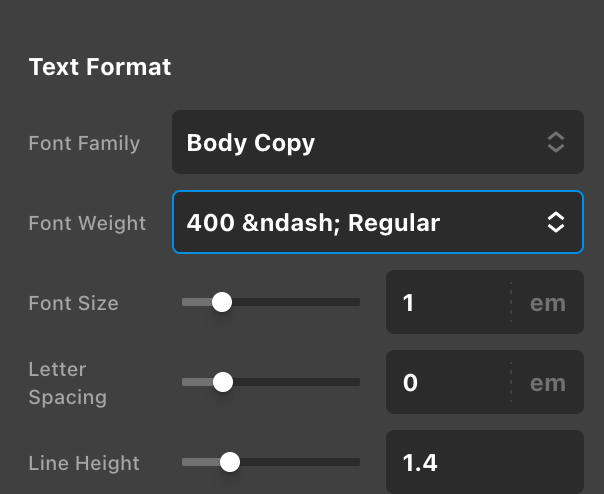Click the Font Weight up-down chevron icon
This screenshot has width=604, height=494.
(556, 222)
